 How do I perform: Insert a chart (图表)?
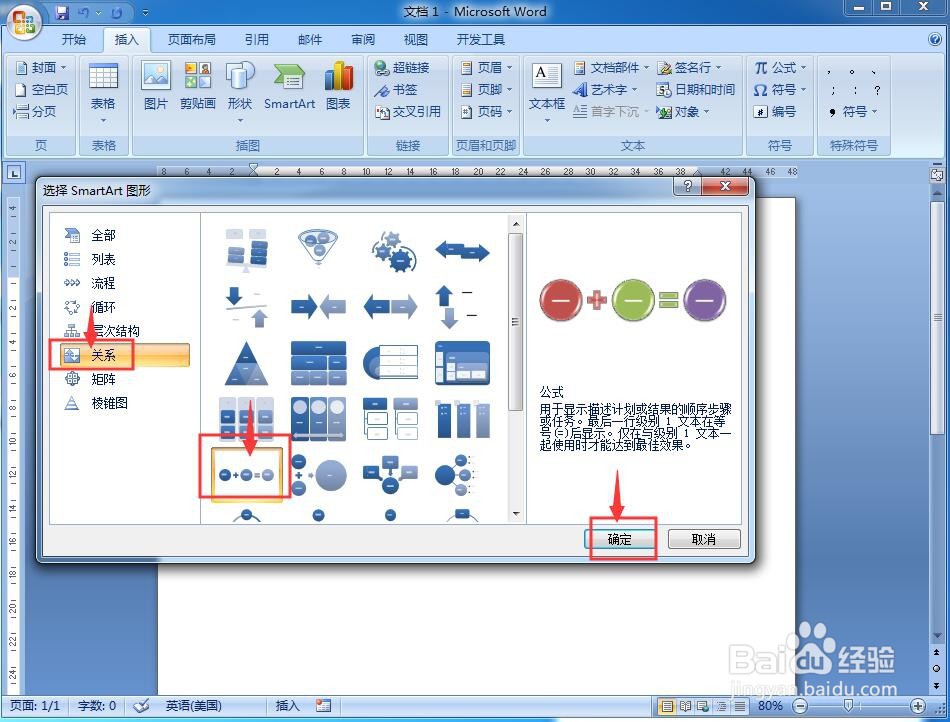tap(338, 86)
